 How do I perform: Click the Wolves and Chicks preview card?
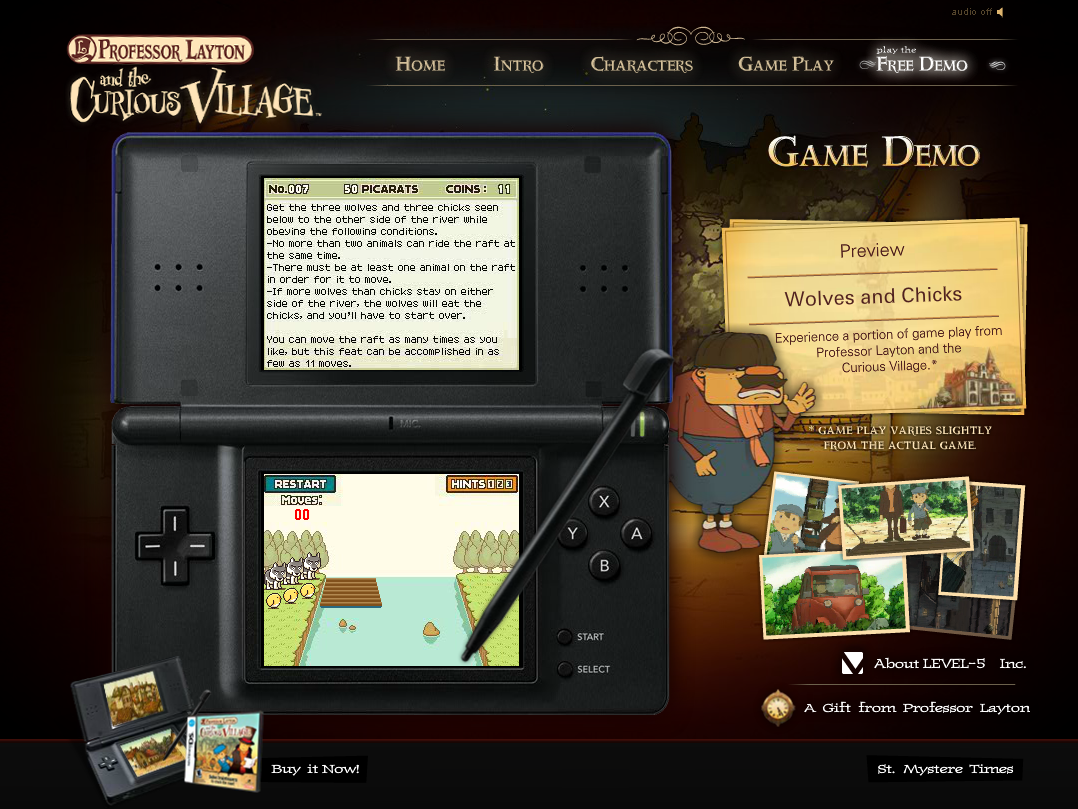coord(873,315)
